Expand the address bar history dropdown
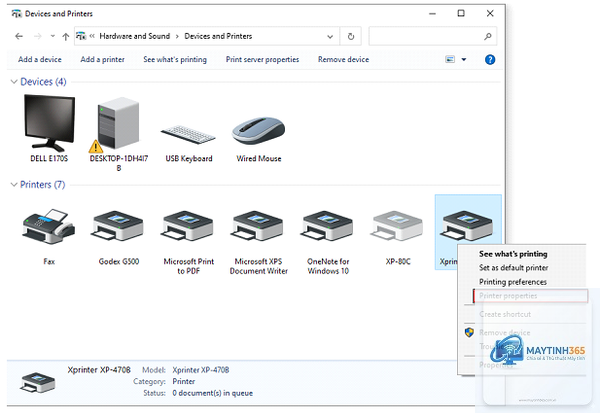This screenshot has width=600, height=413. click(x=330, y=37)
